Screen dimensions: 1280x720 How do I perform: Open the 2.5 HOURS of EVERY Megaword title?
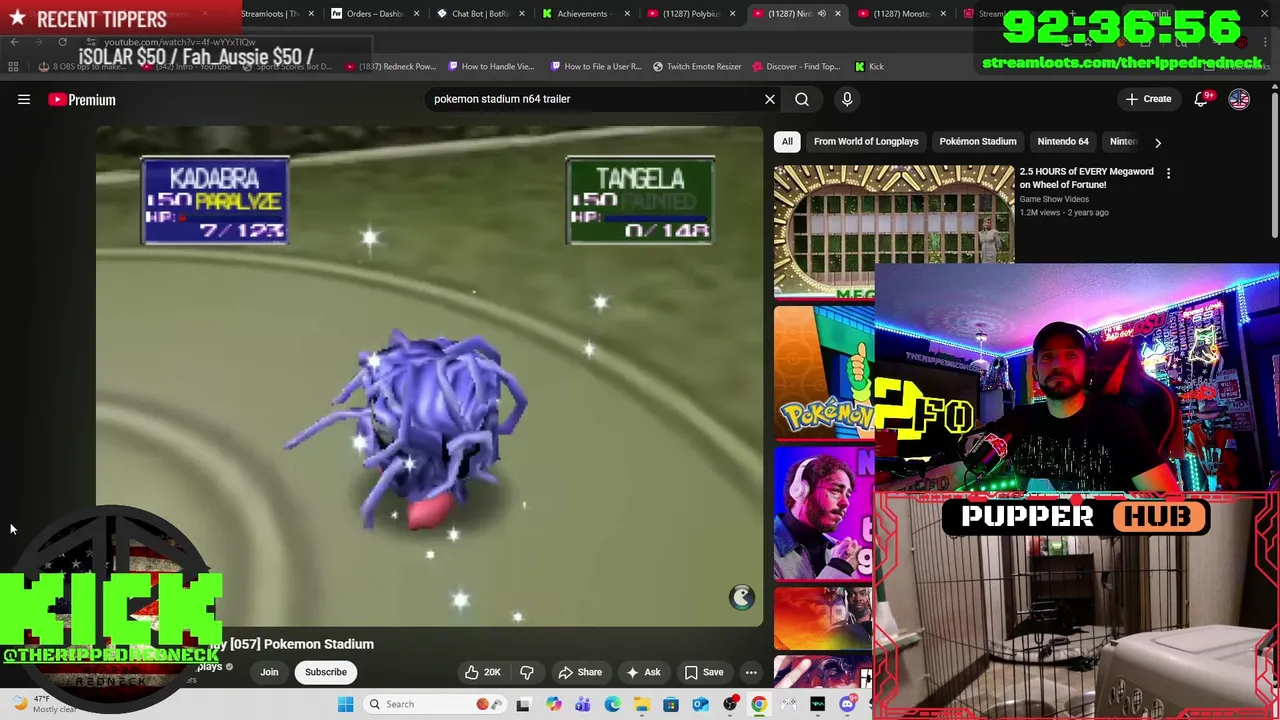(x=1086, y=178)
